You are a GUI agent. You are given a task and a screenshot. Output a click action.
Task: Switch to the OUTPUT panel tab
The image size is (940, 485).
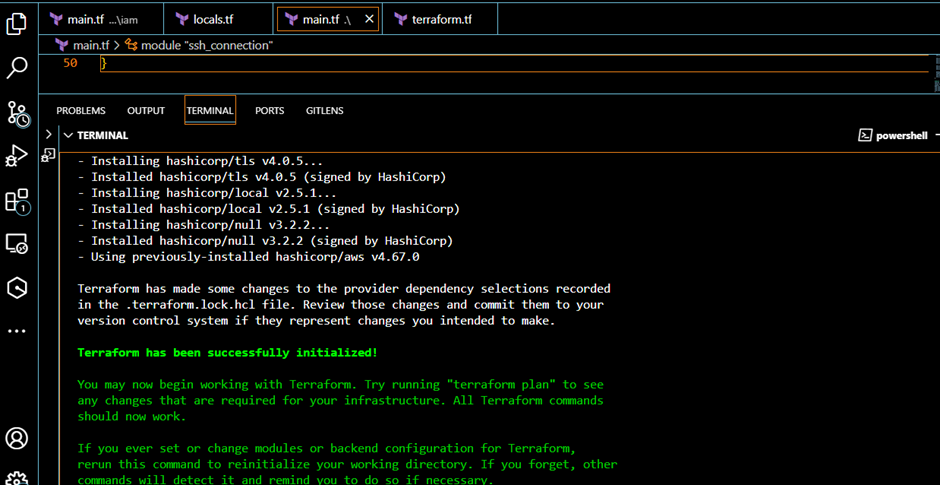point(146,111)
